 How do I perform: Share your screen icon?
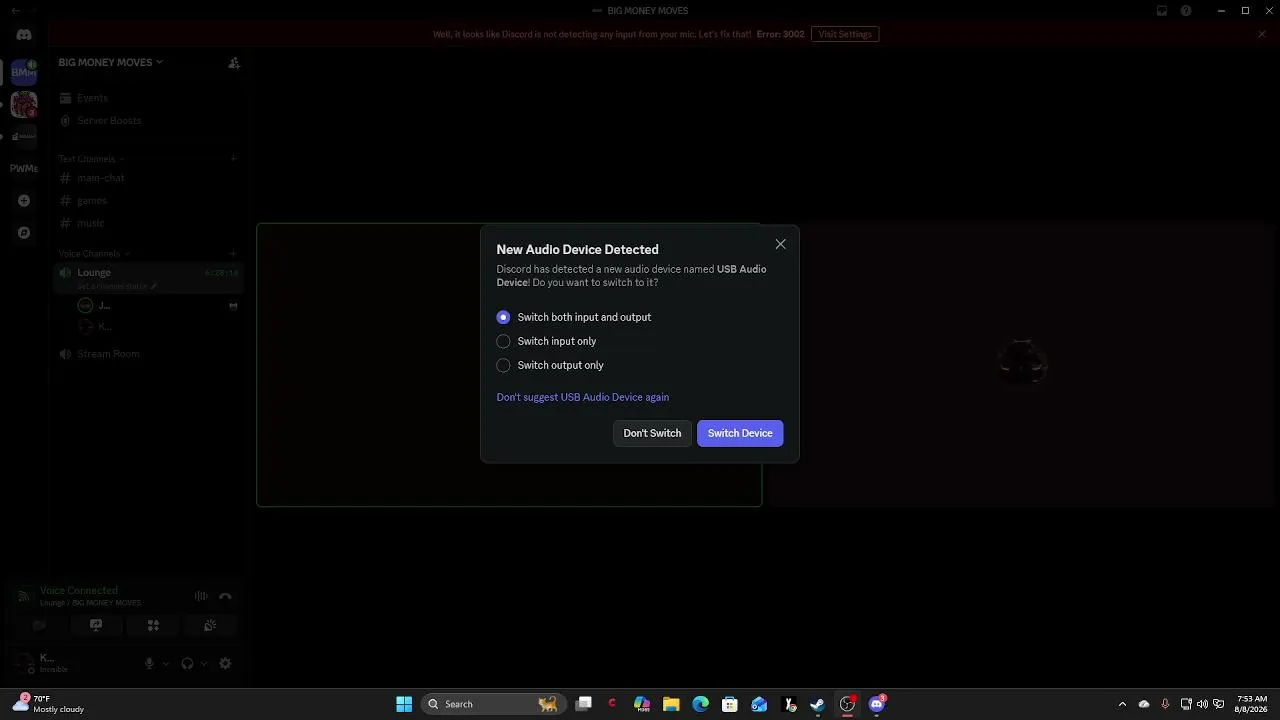96,626
